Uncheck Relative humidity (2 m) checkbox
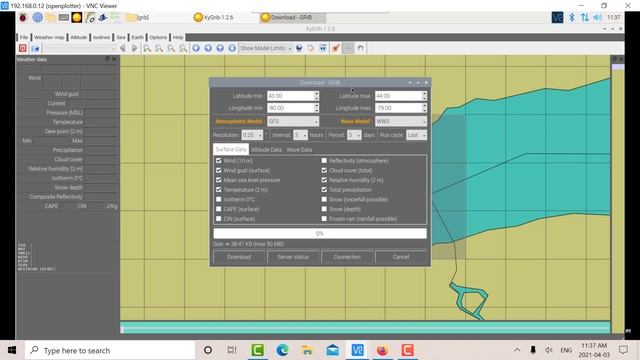This screenshot has width=640, height=360. [x=324, y=180]
